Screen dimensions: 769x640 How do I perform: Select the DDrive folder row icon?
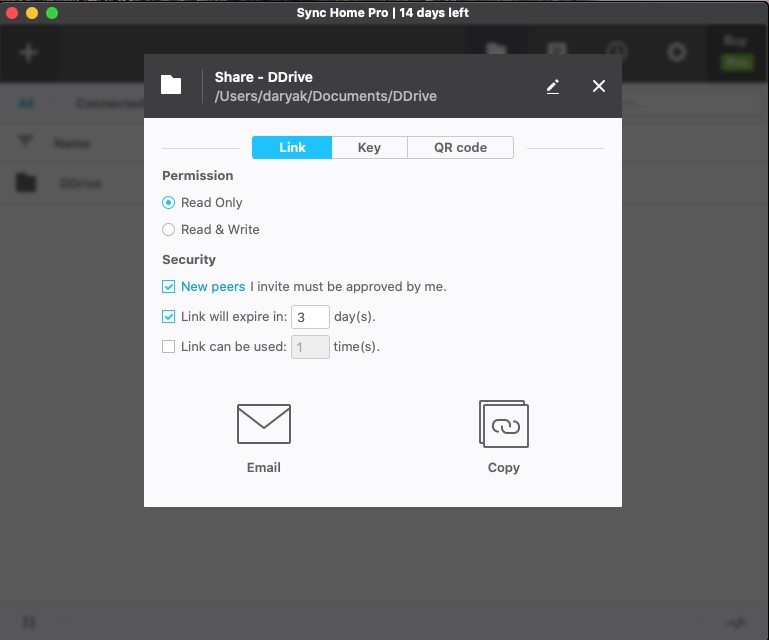click(x=26, y=182)
